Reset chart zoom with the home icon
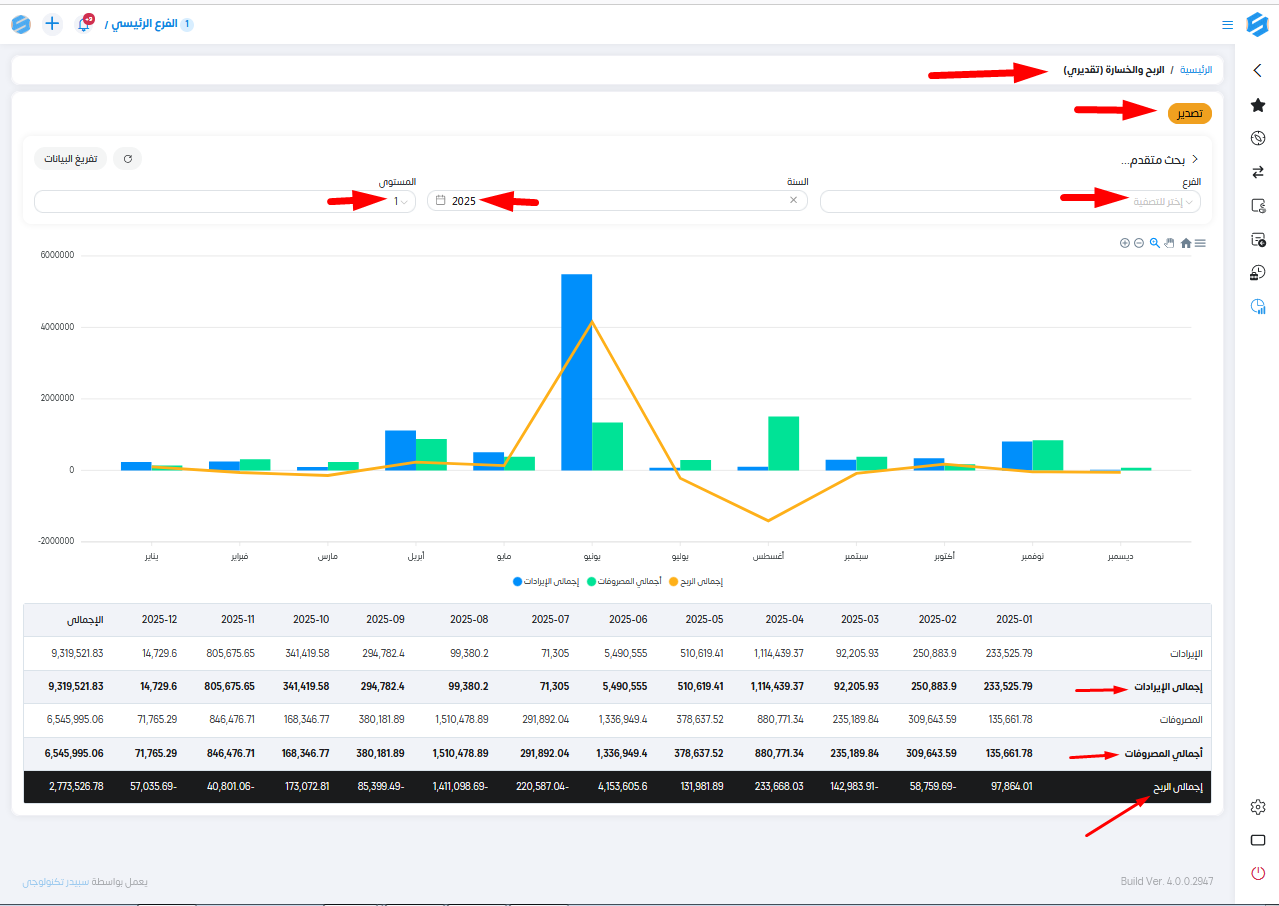 click(1186, 243)
